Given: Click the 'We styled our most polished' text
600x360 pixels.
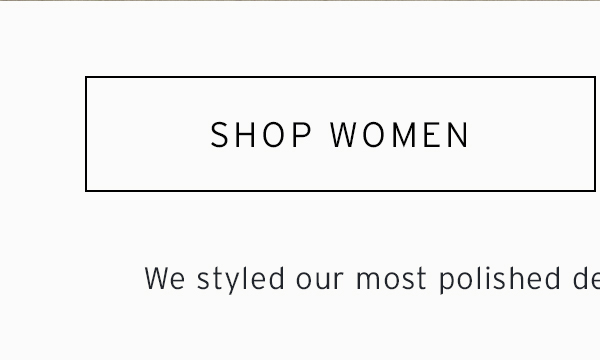Looking at the screenshot, I should tap(352, 280).
